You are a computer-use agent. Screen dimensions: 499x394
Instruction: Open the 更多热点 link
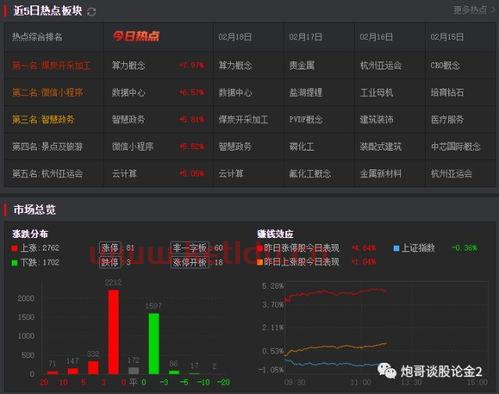(474, 10)
